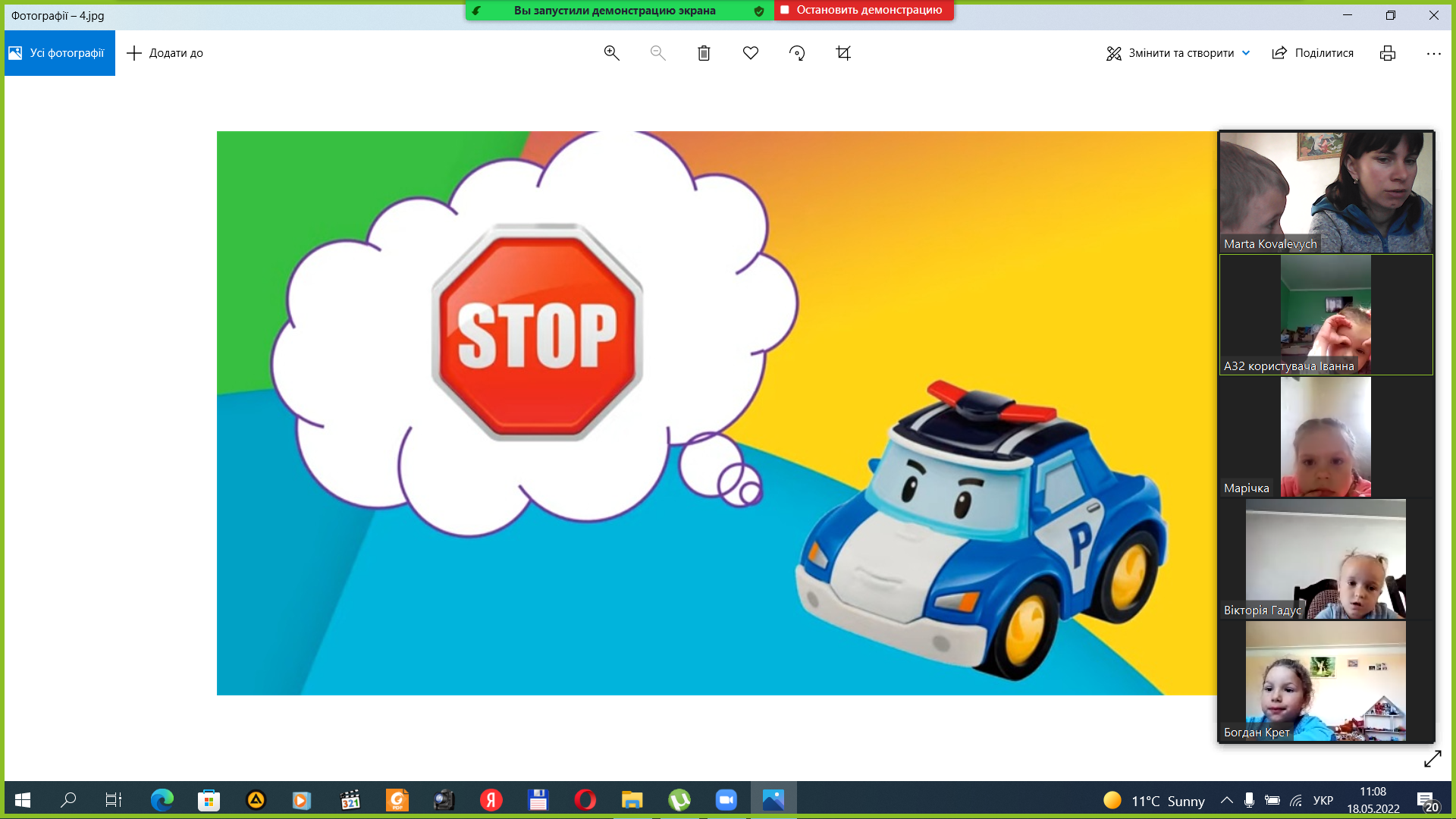Viewport: 1456px width, 819px height.
Task: Click 'Поділитися' share button
Action: 1313,53
